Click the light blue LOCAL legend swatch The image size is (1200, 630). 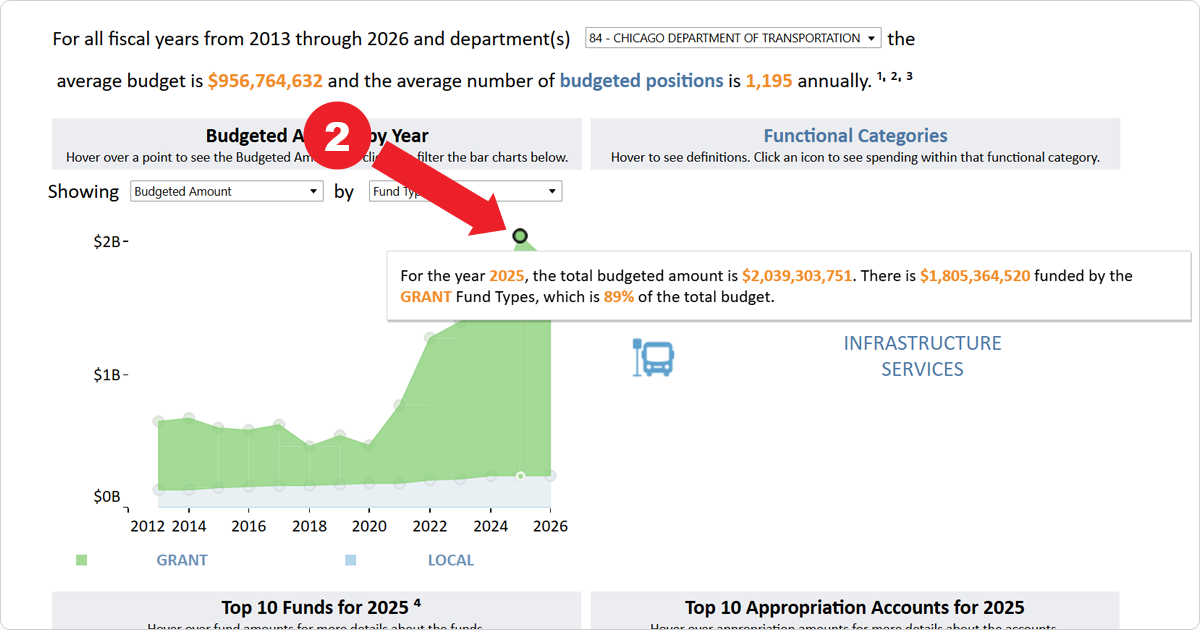point(350,560)
